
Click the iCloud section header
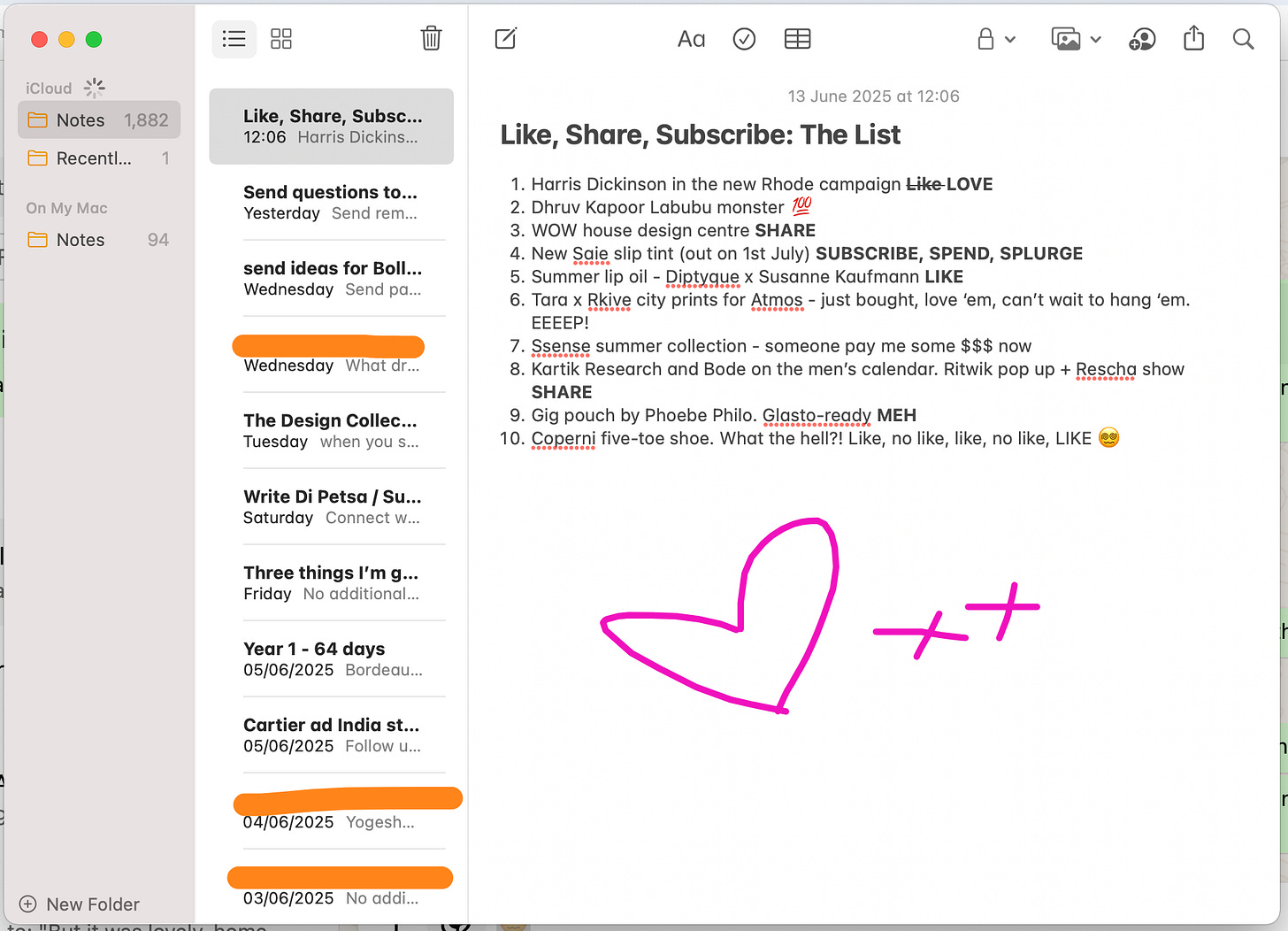coord(49,88)
